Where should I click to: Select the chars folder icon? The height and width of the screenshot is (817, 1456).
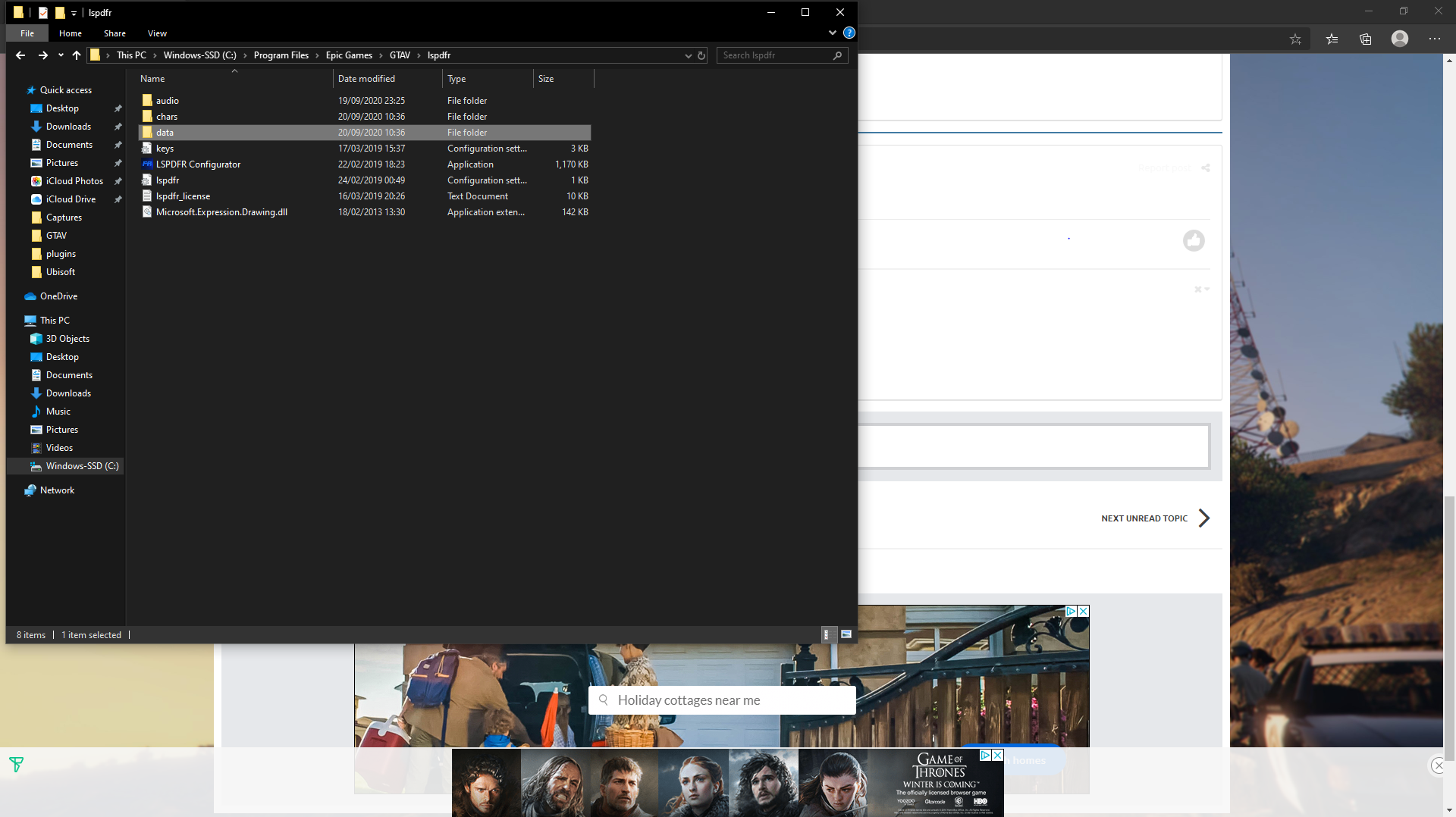coord(147,116)
